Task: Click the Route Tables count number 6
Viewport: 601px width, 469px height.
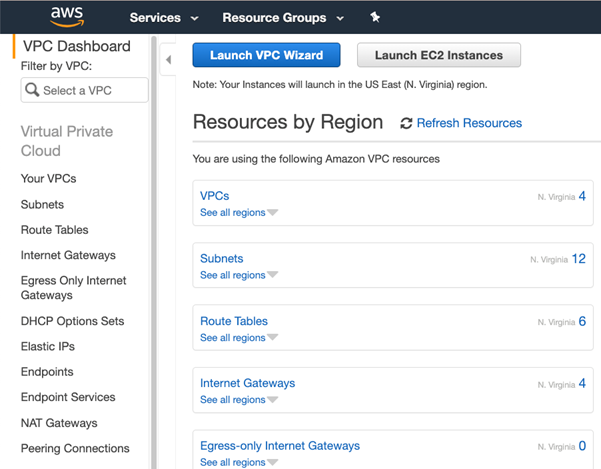Action: pyautogui.click(x=582, y=321)
